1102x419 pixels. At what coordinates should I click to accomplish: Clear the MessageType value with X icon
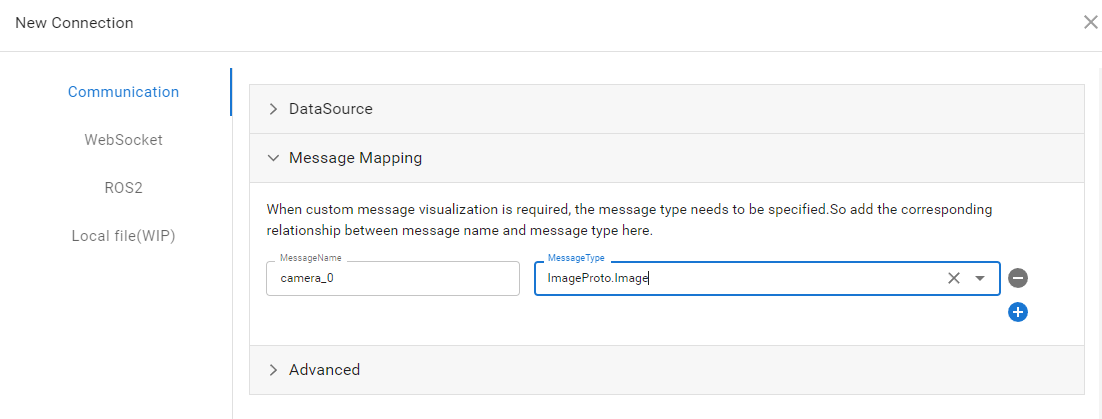[x=953, y=278]
